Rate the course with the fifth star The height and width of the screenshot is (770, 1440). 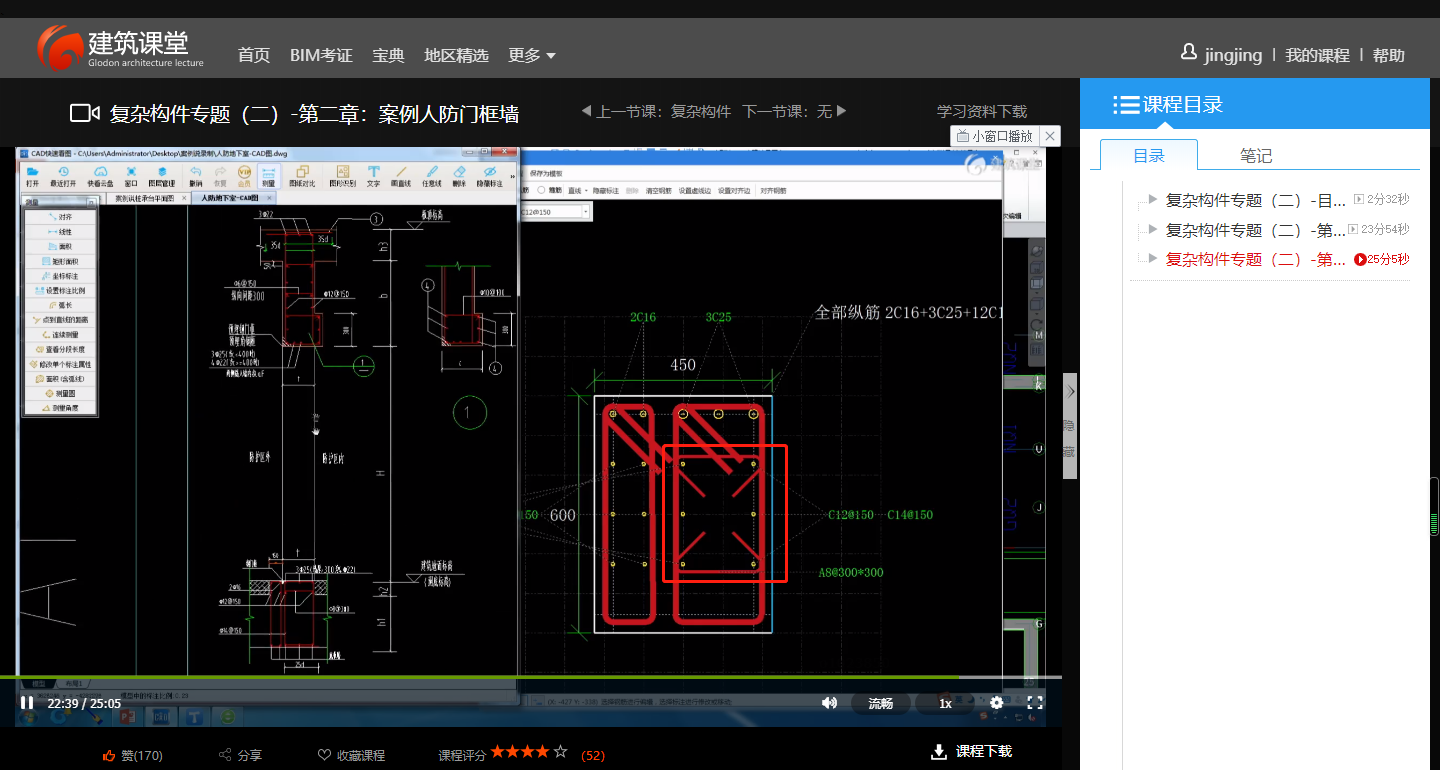tap(561, 752)
